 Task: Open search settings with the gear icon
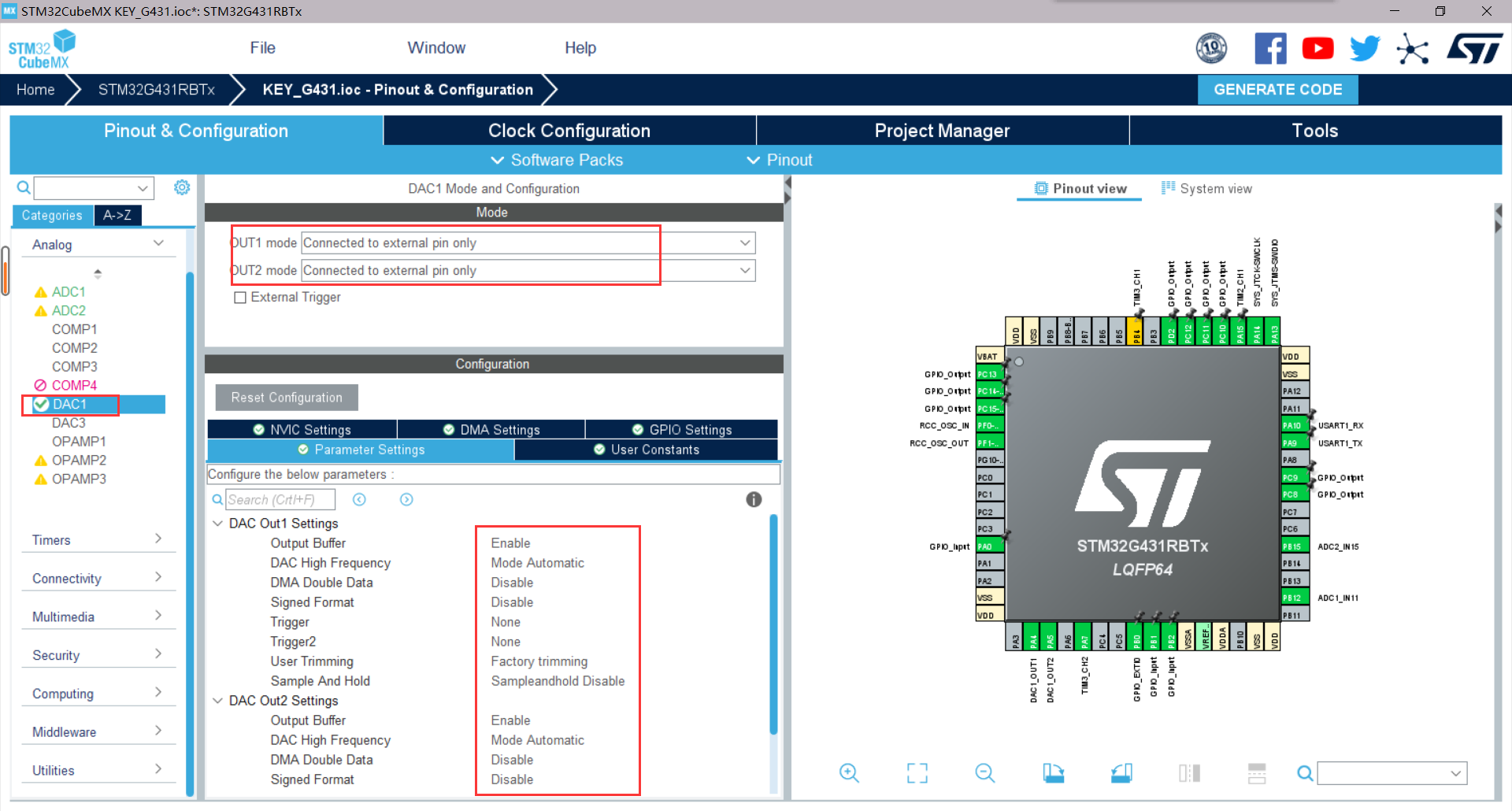click(182, 187)
